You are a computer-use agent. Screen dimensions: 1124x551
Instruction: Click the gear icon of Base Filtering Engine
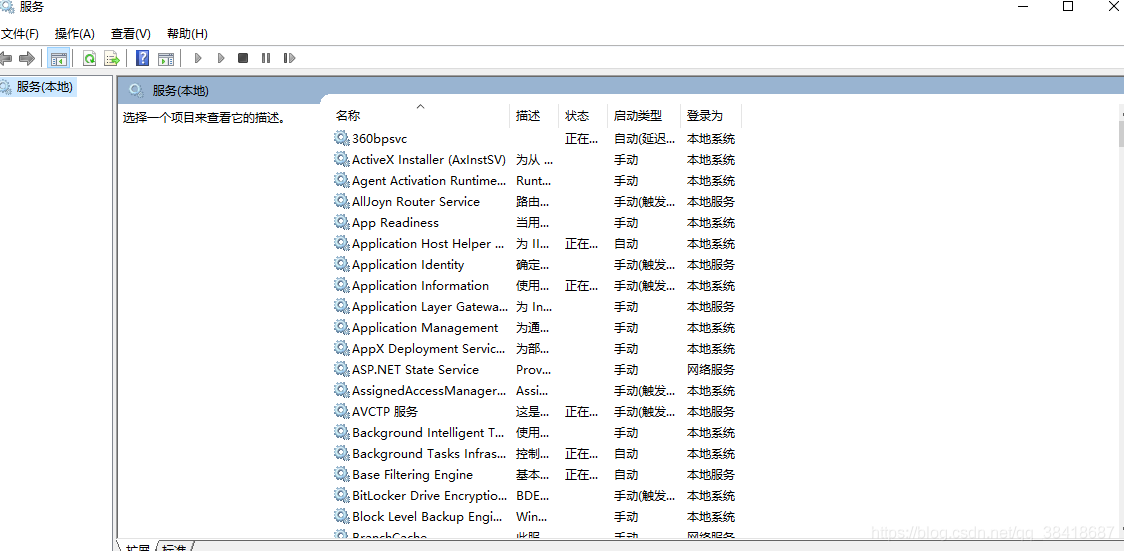tap(341, 474)
